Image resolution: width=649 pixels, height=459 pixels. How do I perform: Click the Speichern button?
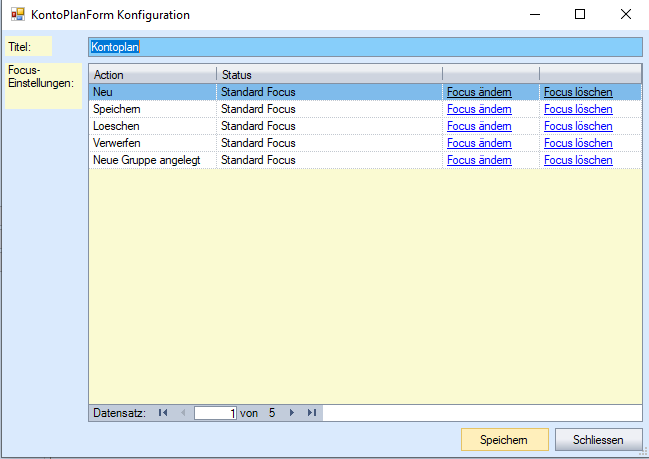point(504,440)
